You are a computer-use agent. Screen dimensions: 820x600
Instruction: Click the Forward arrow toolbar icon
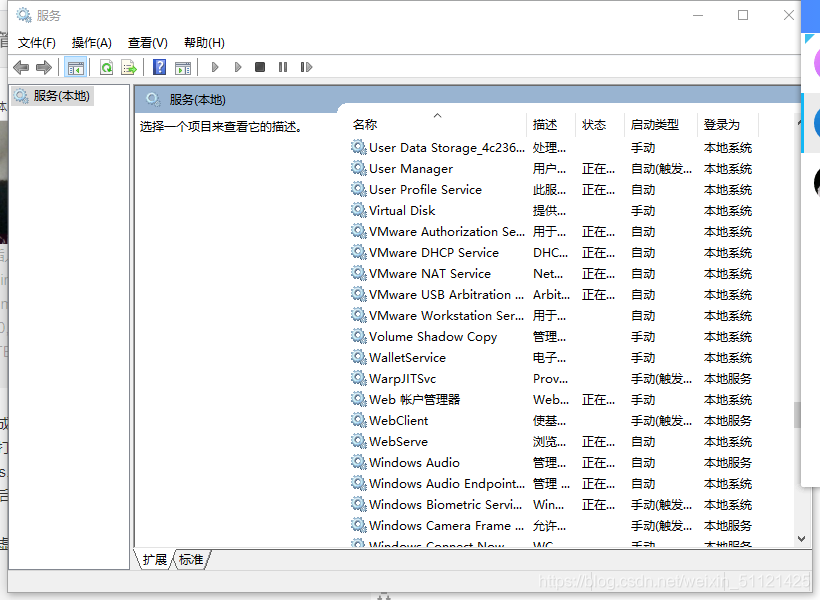(x=44, y=67)
